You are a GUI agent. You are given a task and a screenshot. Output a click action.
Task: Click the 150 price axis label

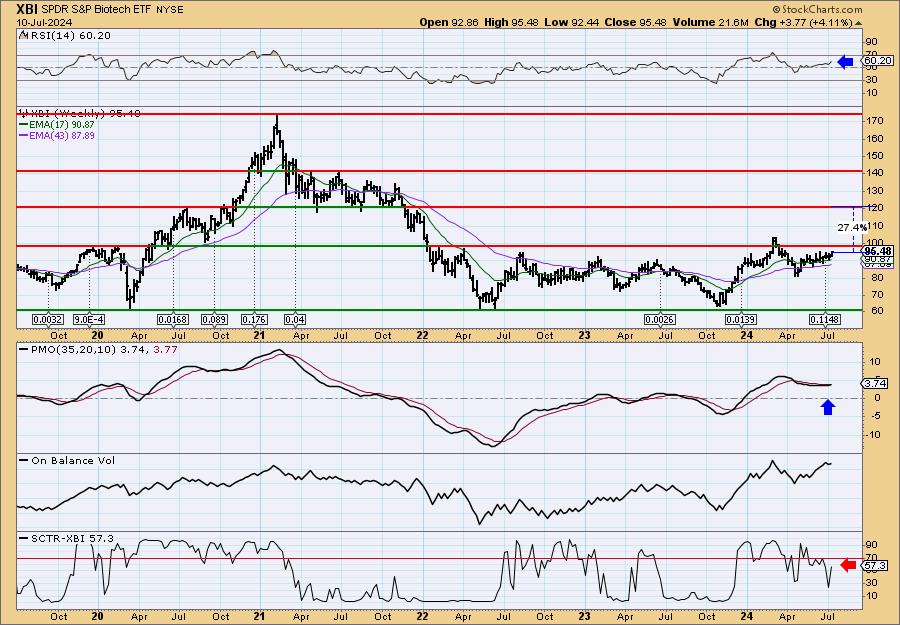click(875, 156)
